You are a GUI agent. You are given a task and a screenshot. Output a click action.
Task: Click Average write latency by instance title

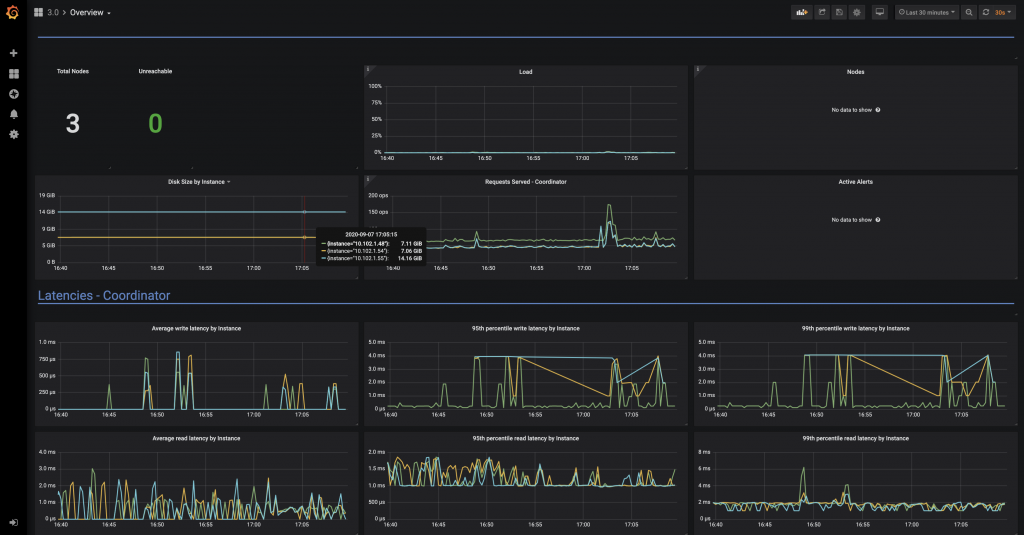click(x=196, y=329)
